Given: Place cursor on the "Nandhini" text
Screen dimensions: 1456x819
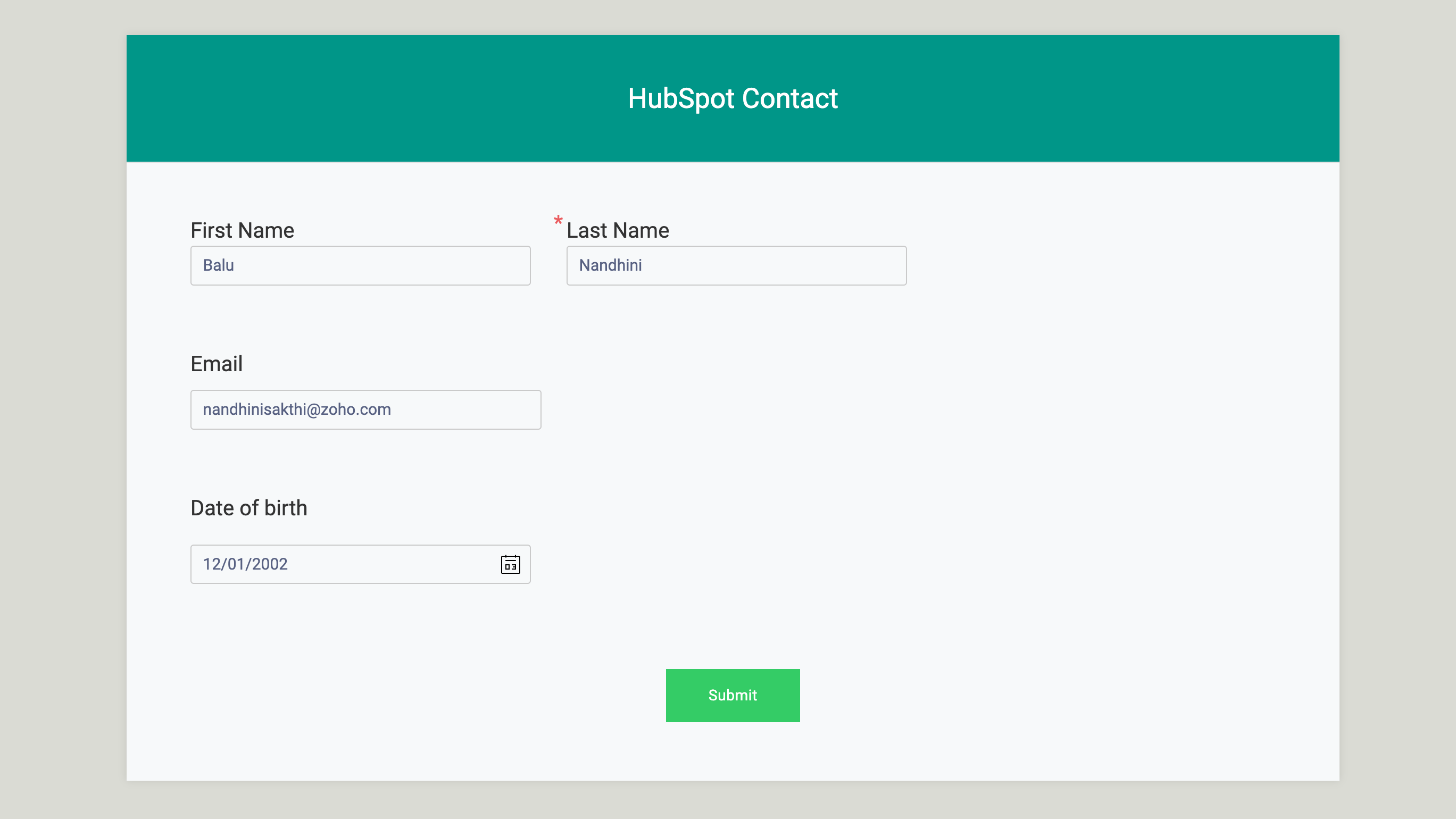Looking at the screenshot, I should click(x=611, y=266).
